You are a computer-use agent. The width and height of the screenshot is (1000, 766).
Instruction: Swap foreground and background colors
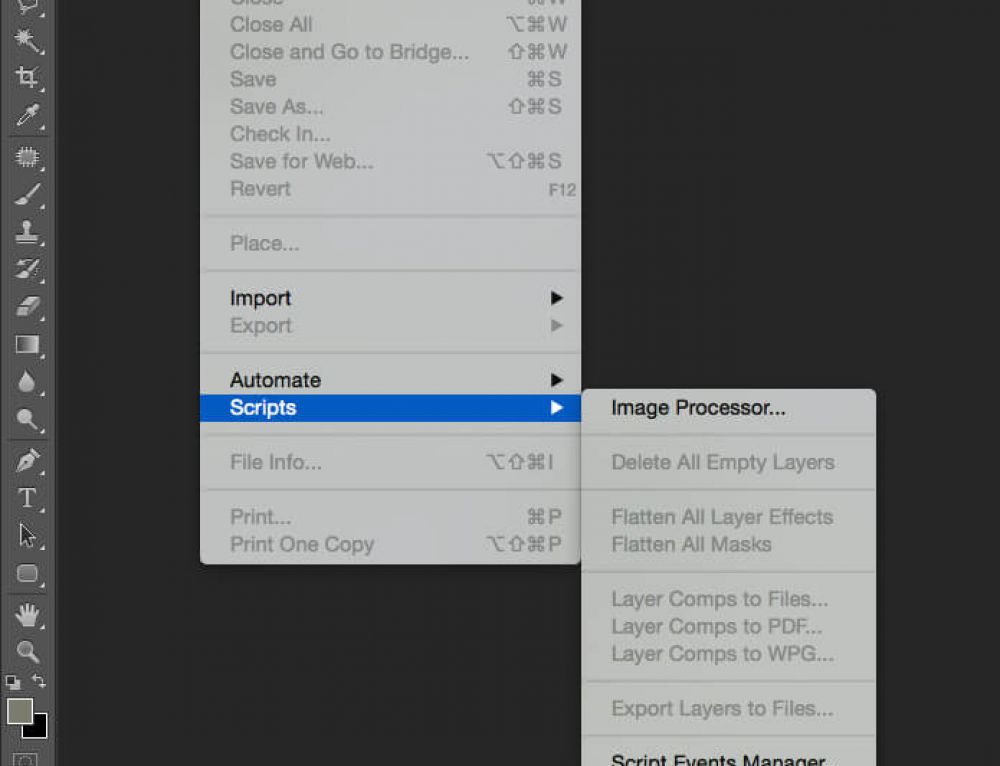click(x=39, y=681)
